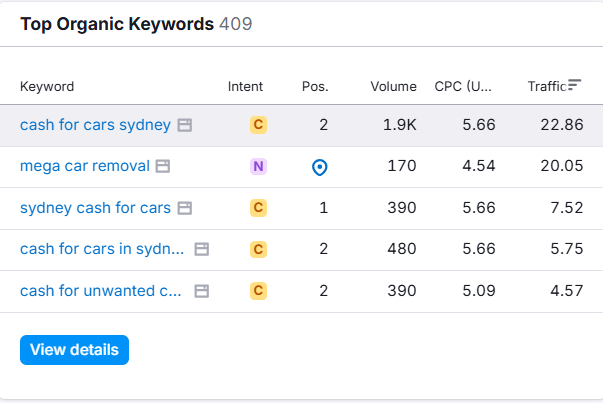The image size is (603, 403).
Task: Click Commercial intent badge for cash for cars sydney
Action: coord(258,125)
